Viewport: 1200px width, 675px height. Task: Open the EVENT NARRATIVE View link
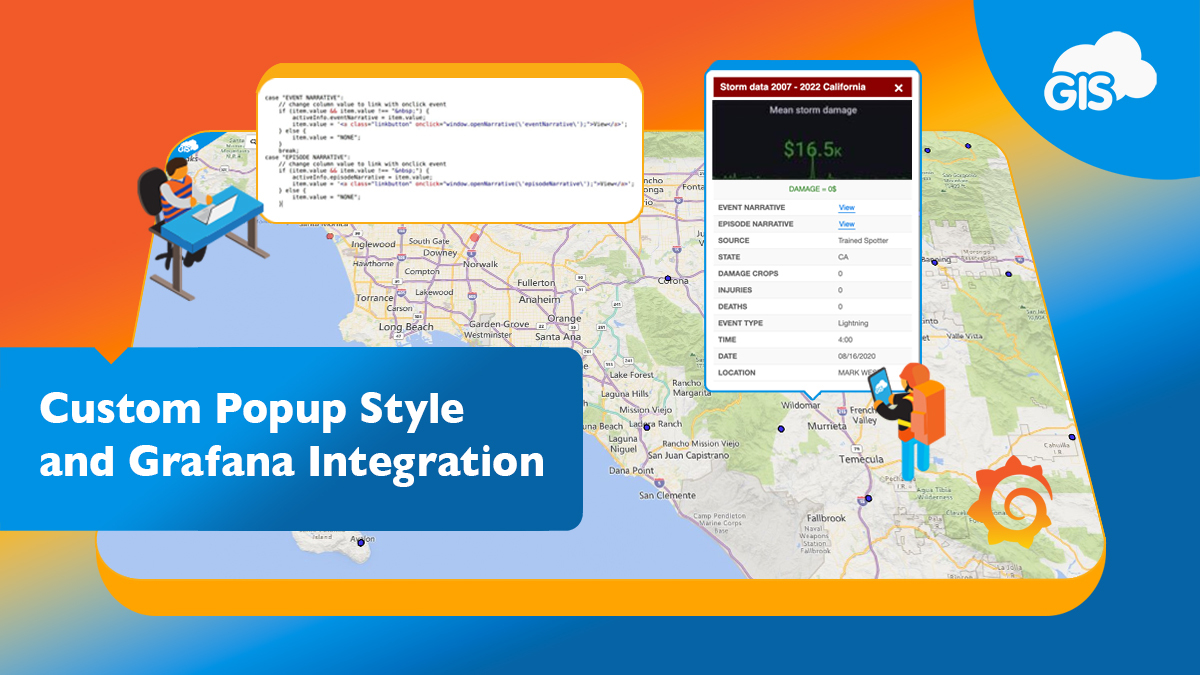pyautogui.click(x=846, y=207)
